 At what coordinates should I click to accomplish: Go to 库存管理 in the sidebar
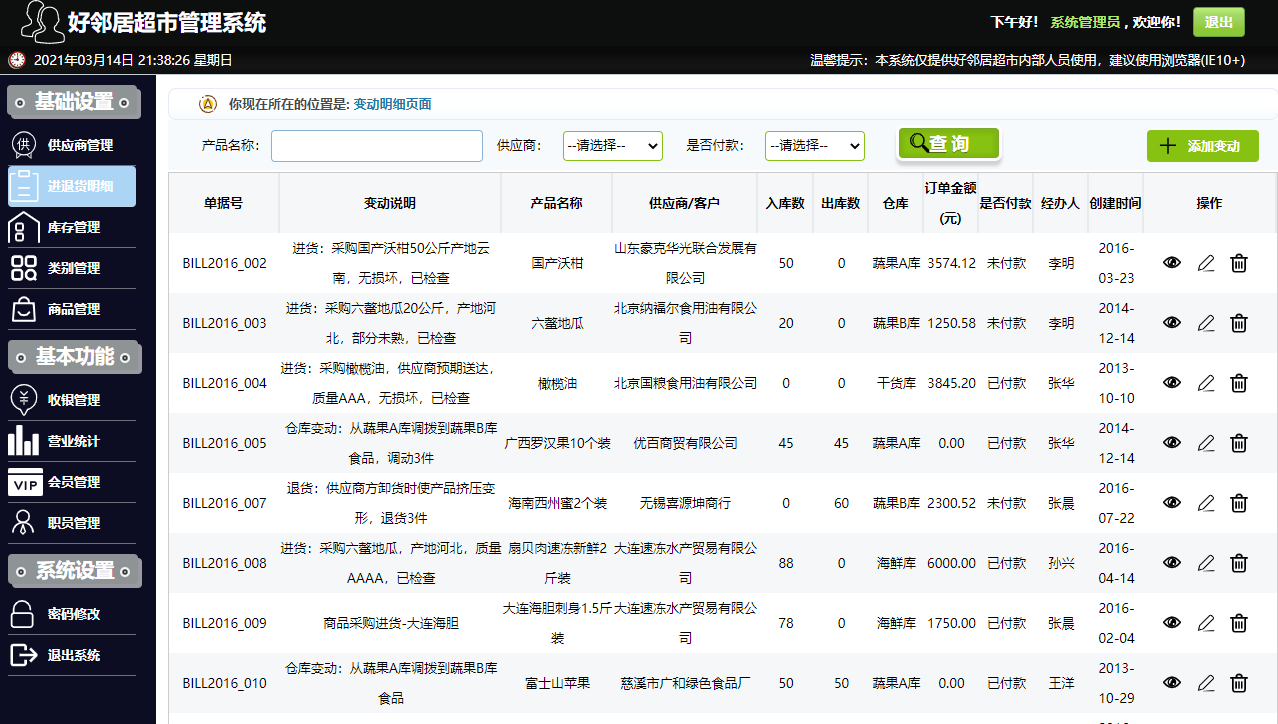(x=72, y=227)
